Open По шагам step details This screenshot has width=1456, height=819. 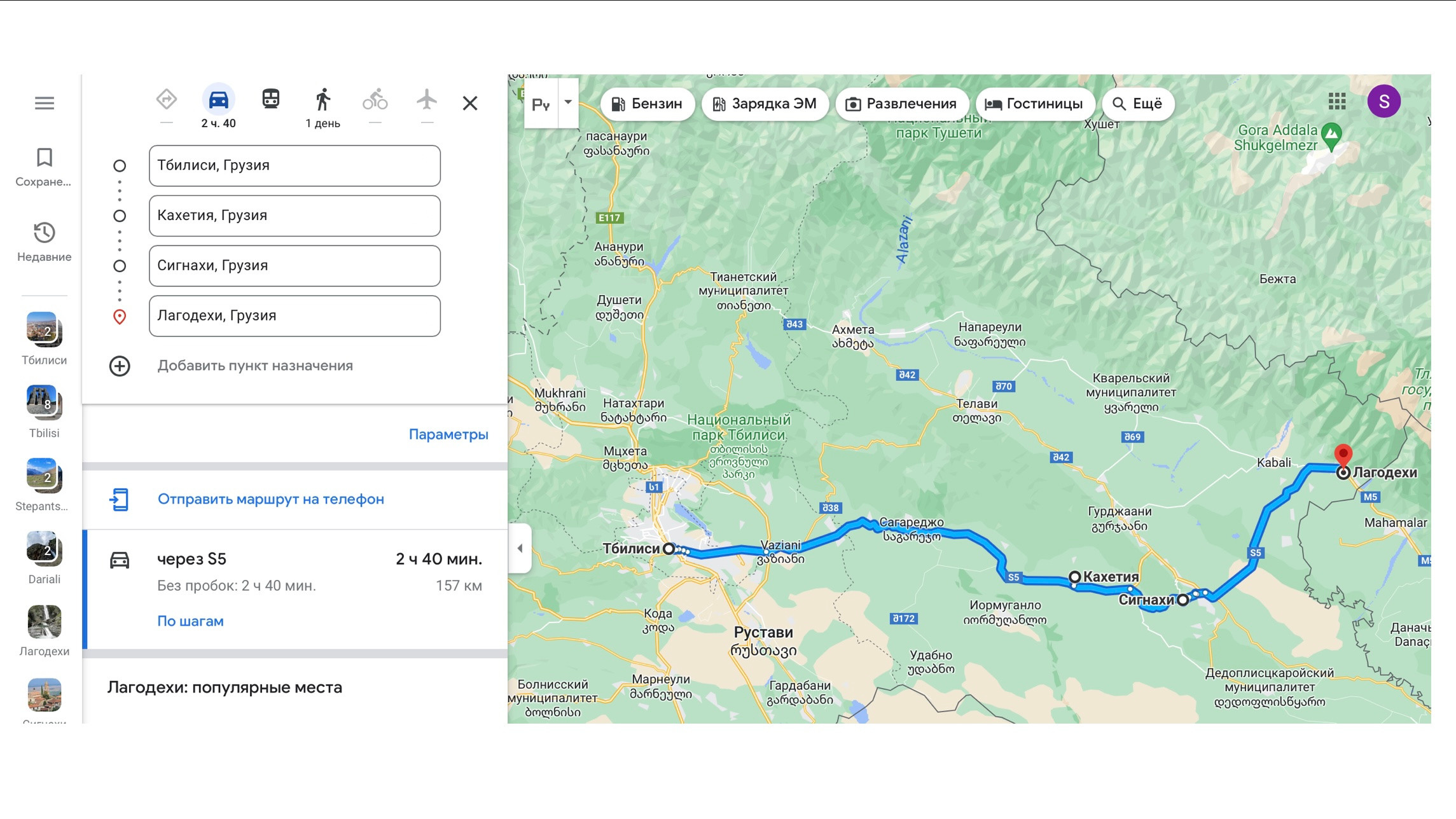(190, 621)
